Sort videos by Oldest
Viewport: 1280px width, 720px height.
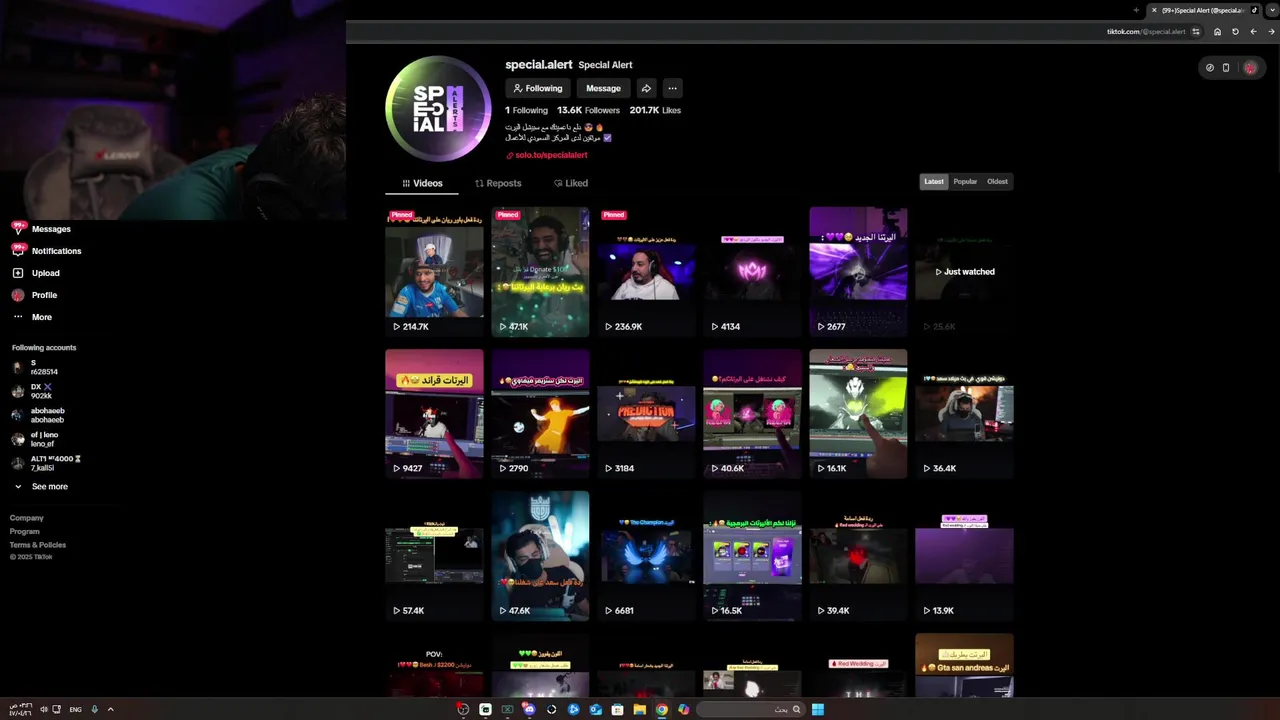pos(997,181)
